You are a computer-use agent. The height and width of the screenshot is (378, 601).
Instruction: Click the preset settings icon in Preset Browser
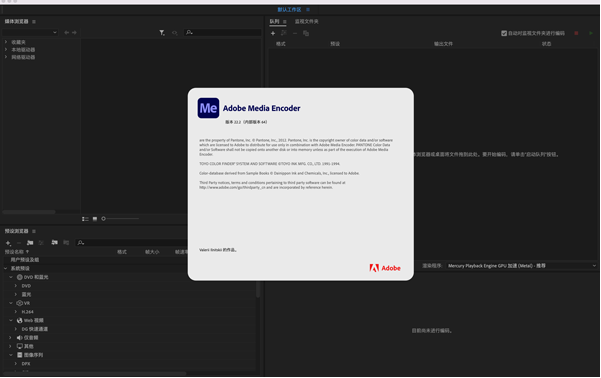coord(41,243)
